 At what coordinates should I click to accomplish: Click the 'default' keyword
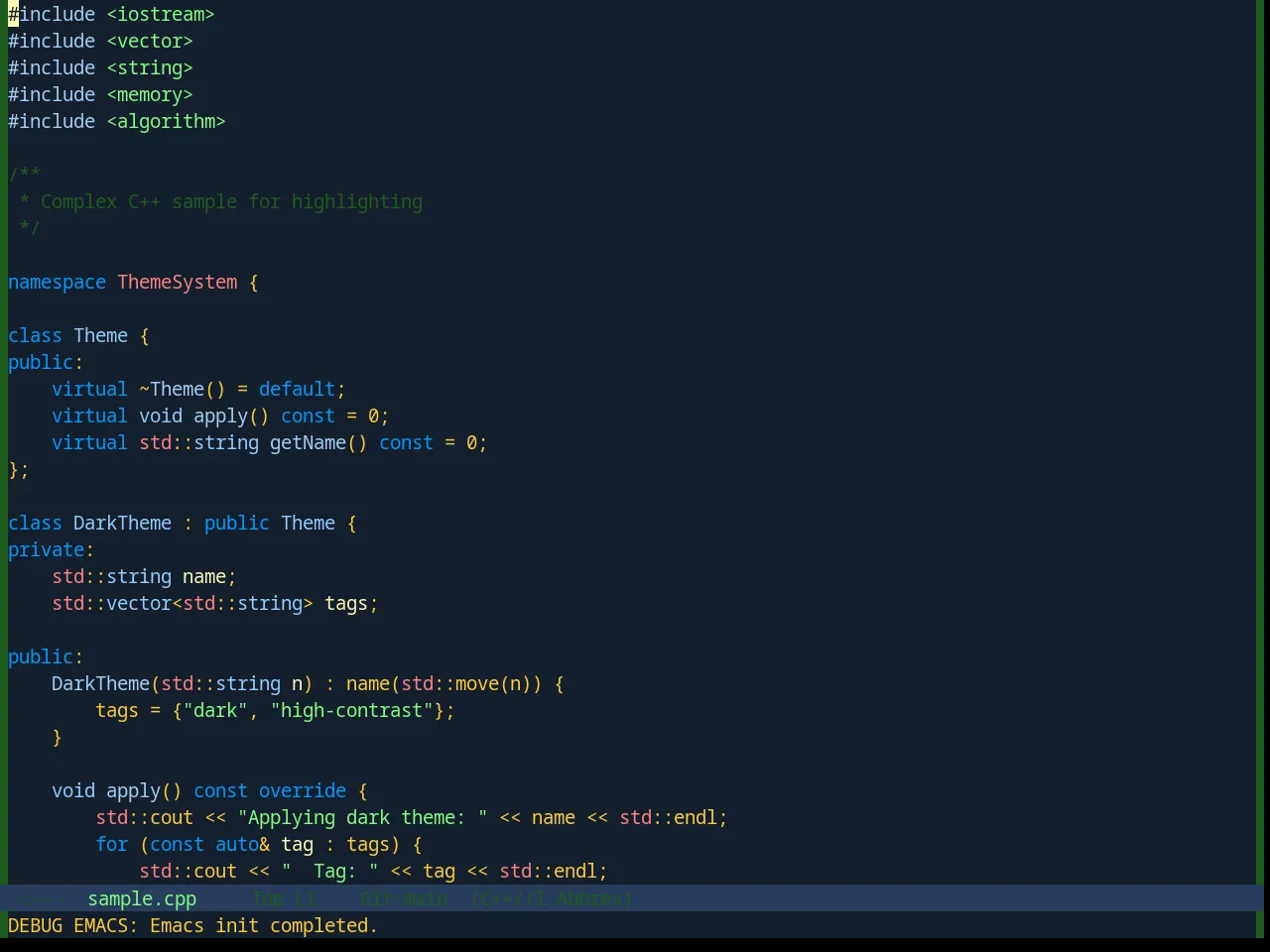297,389
